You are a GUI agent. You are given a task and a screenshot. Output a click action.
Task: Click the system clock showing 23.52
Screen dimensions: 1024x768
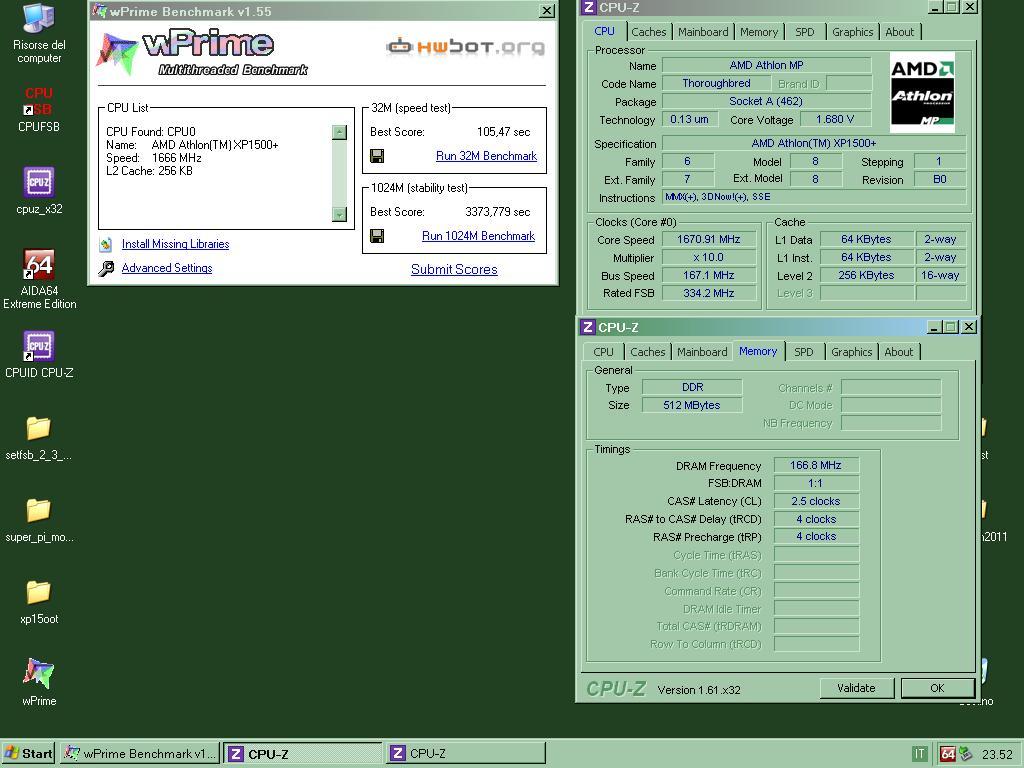click(x=997, y=754)
